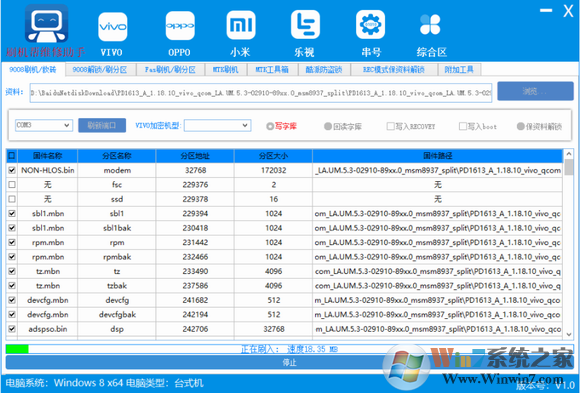This screenshot has height=393, width=580.
Task: Select the 回读字库 radio button
Action: click(328, 127)
